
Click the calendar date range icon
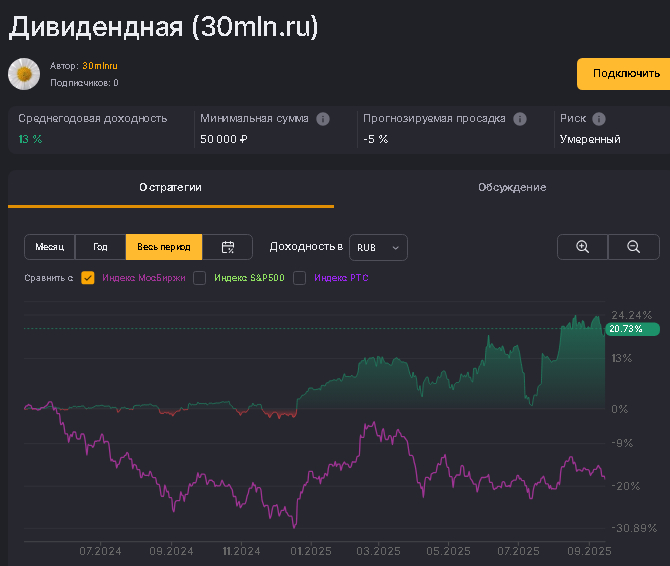(228, 247)
